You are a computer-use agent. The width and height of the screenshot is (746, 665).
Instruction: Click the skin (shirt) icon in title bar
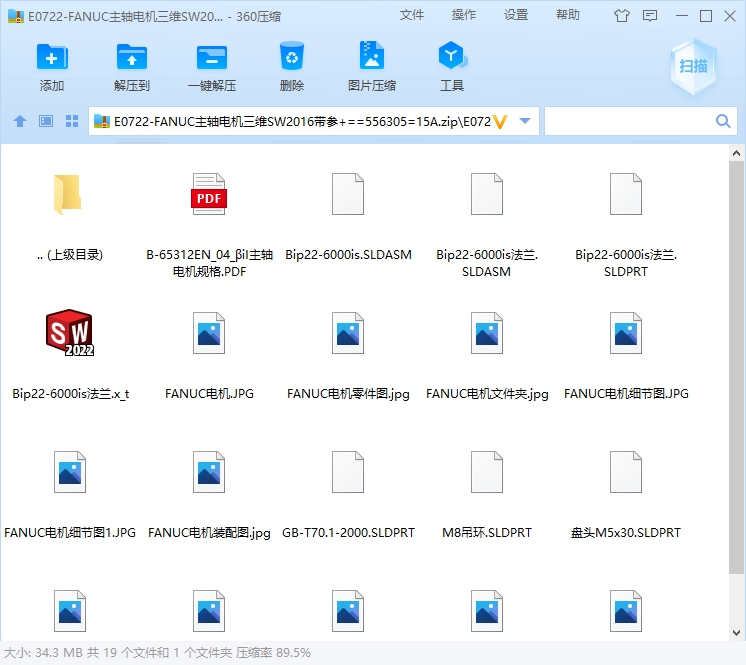click(621, 16)
